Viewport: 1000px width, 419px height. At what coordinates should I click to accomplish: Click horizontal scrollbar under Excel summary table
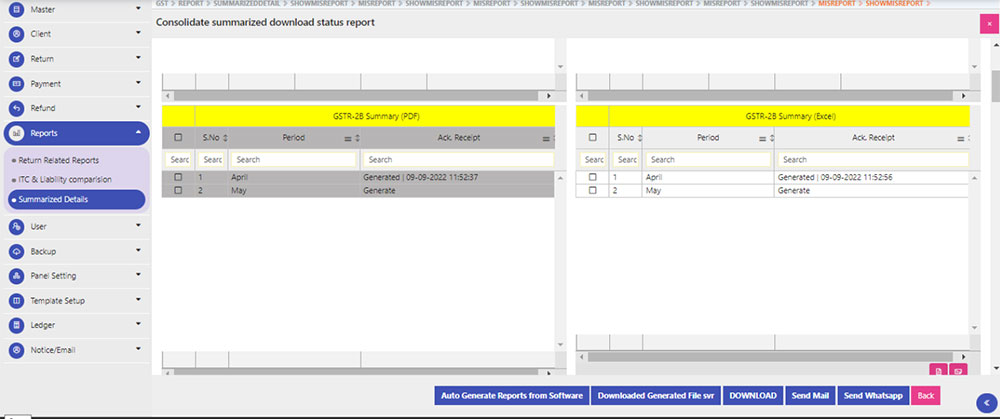(x=770, y=355)
